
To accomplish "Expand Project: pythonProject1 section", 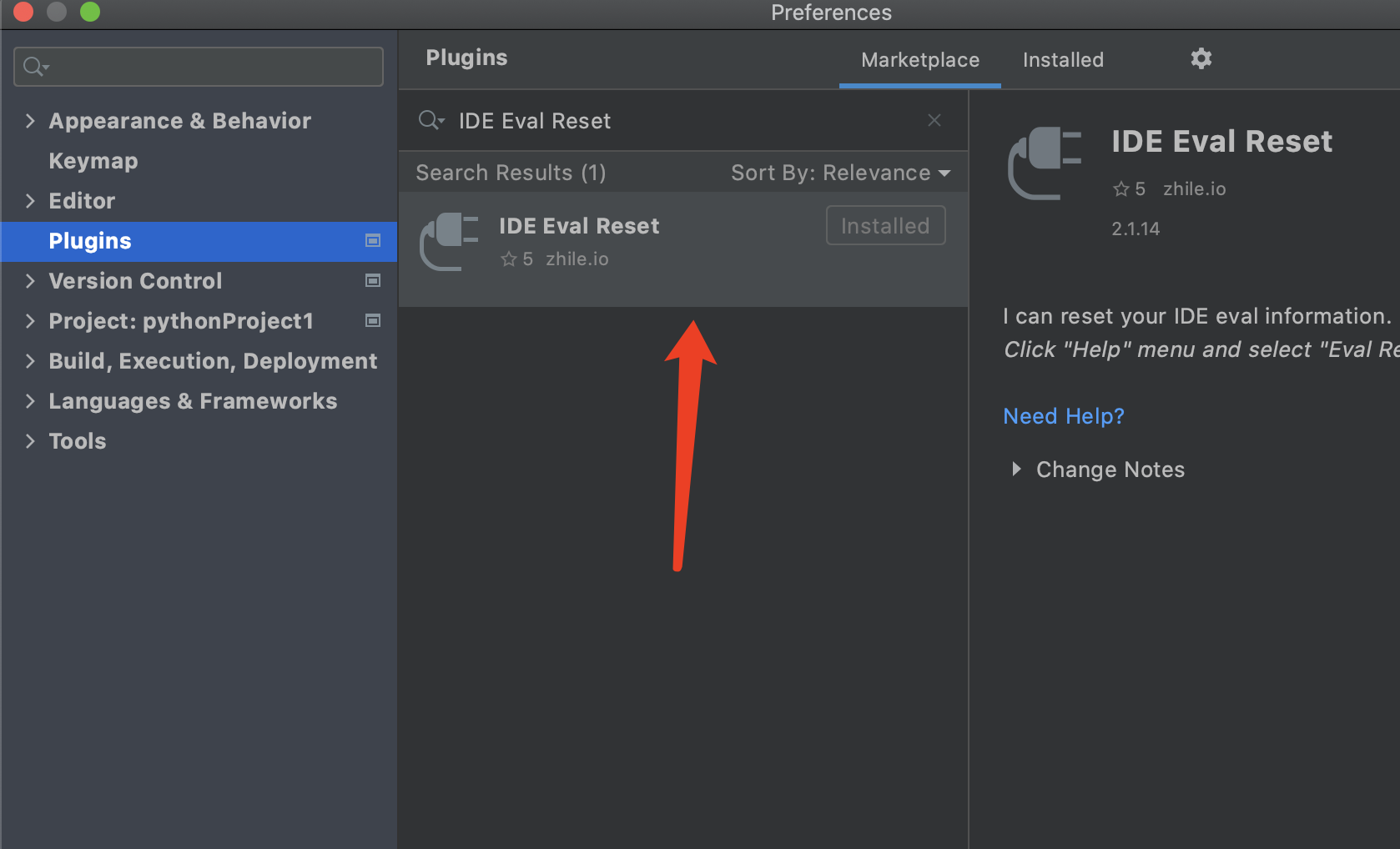I will [30, 321].
